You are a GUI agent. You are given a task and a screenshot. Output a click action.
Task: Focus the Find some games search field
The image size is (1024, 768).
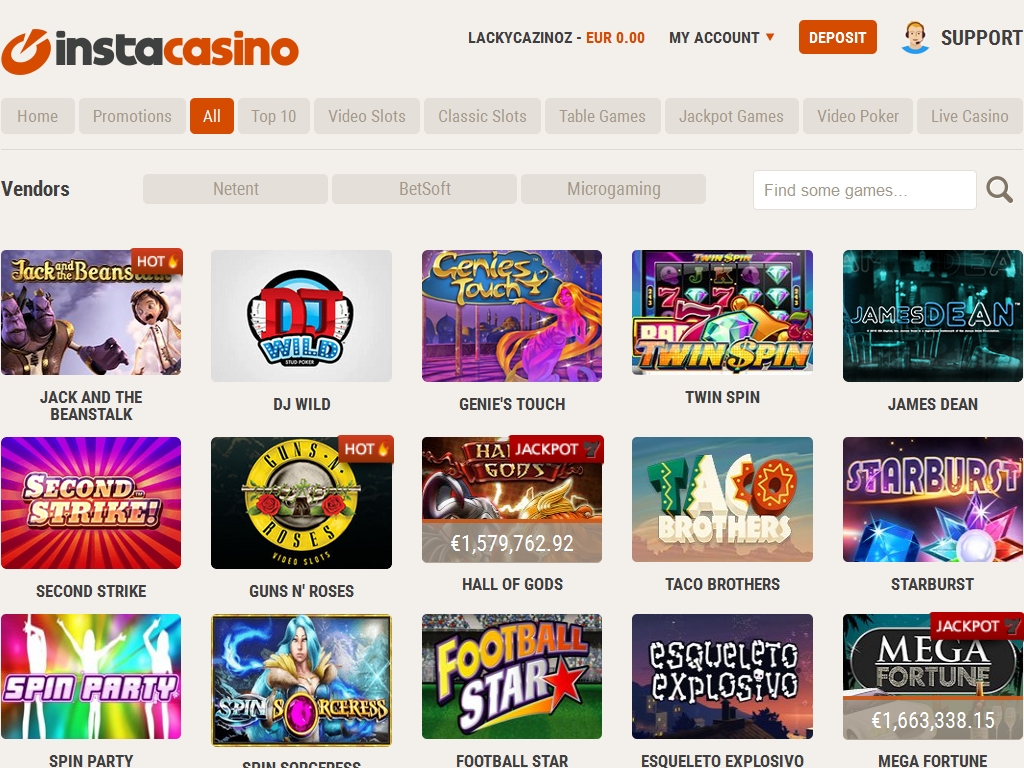(x=865, y=190)
